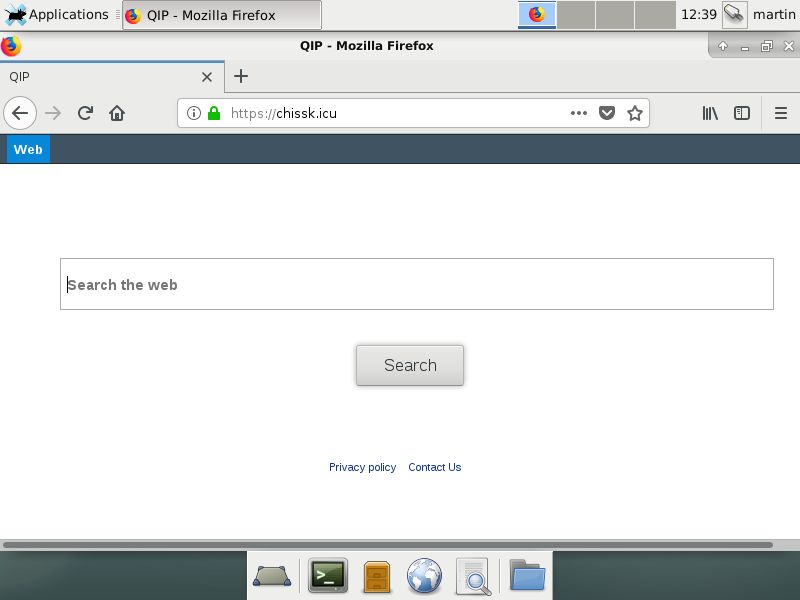
Task: Open page actions three-dot menu
Action: (579, 113)
